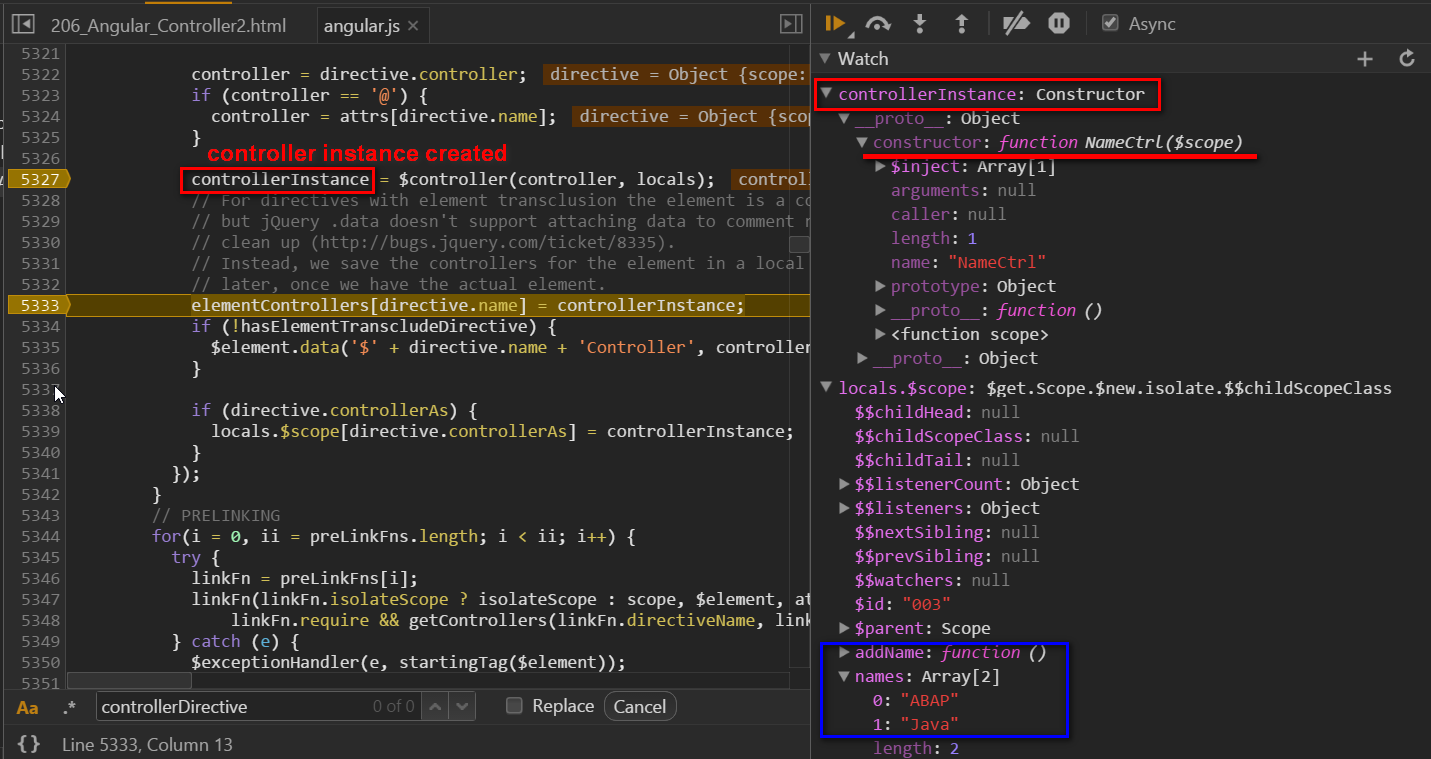Expand the $$listenerCount node
1431x759 pixels.
[846, 484]
